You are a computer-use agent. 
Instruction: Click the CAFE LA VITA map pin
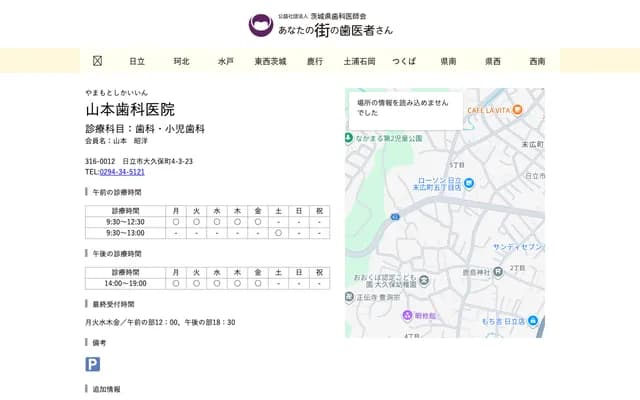pos(517,110)
